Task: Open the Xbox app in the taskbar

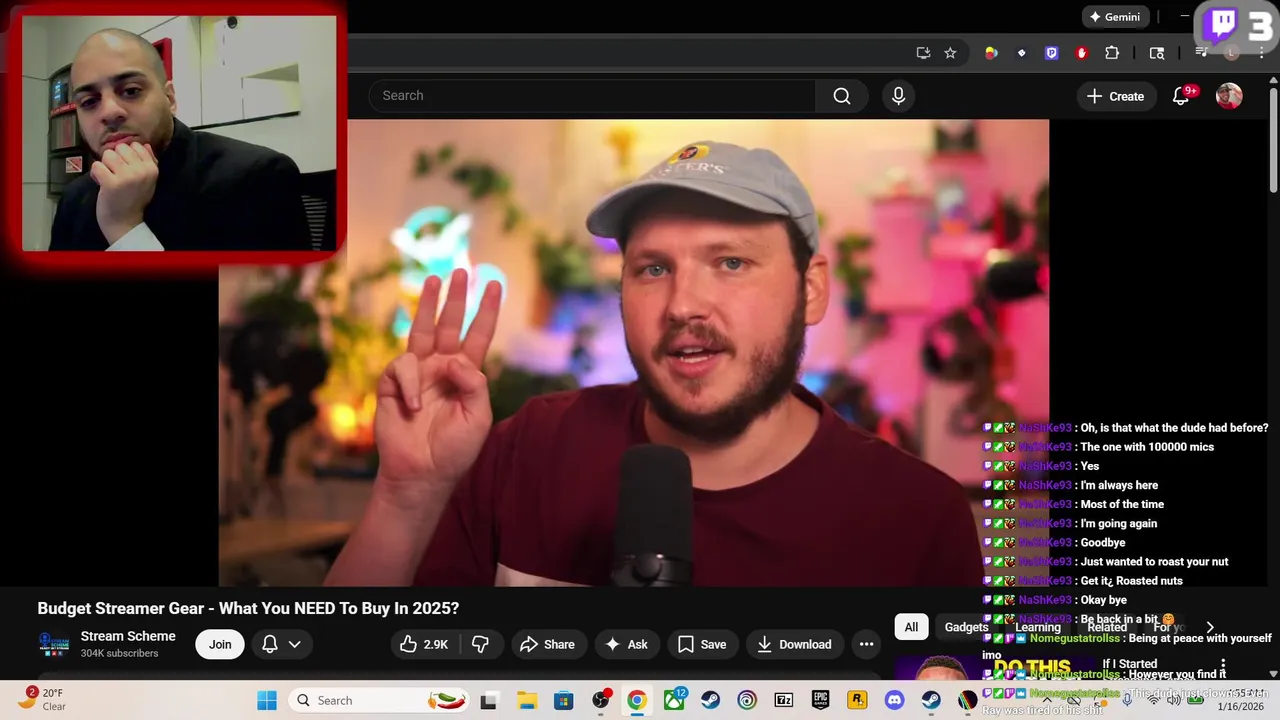Action: [674, 700]
